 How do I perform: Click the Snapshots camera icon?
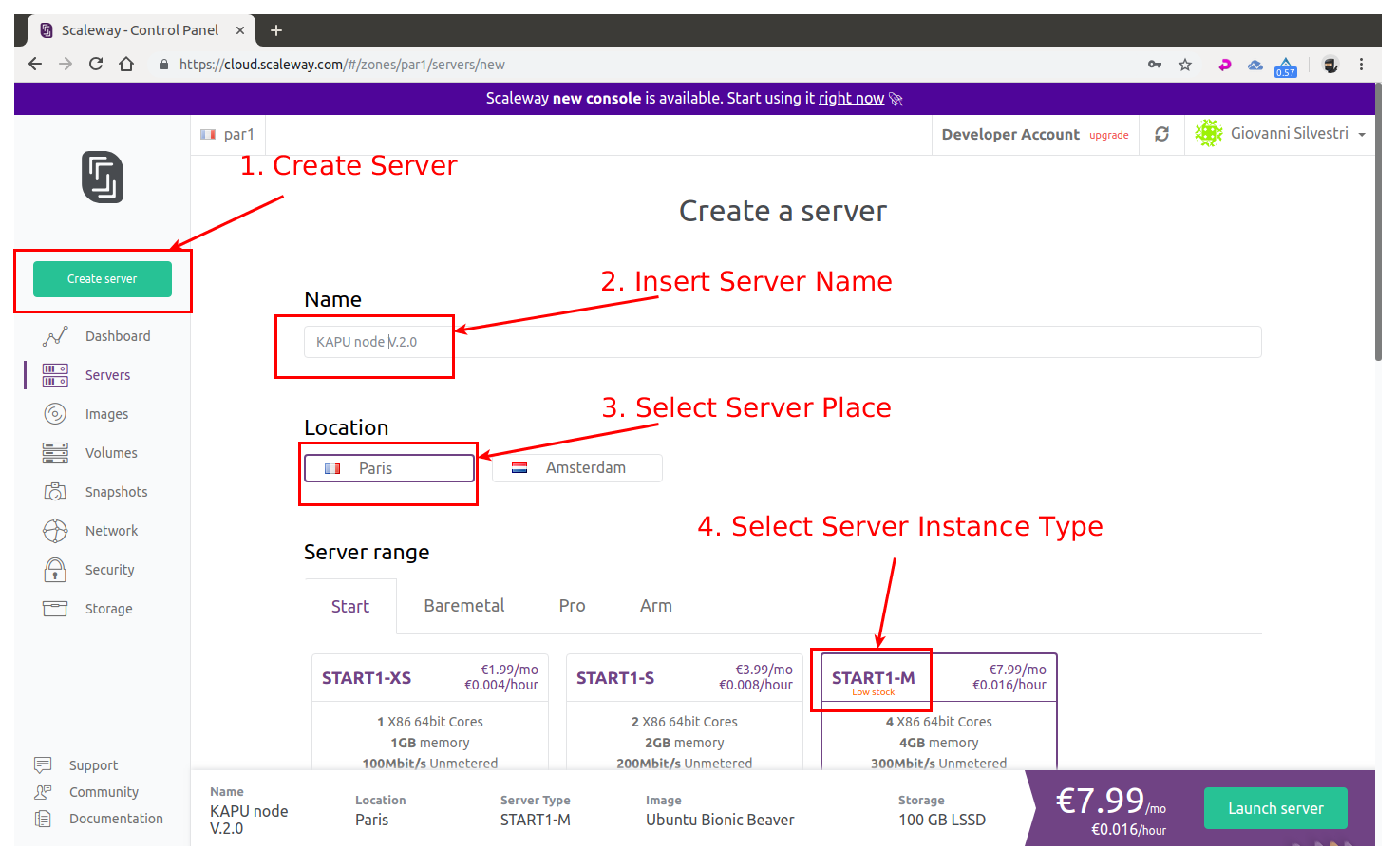55,492
